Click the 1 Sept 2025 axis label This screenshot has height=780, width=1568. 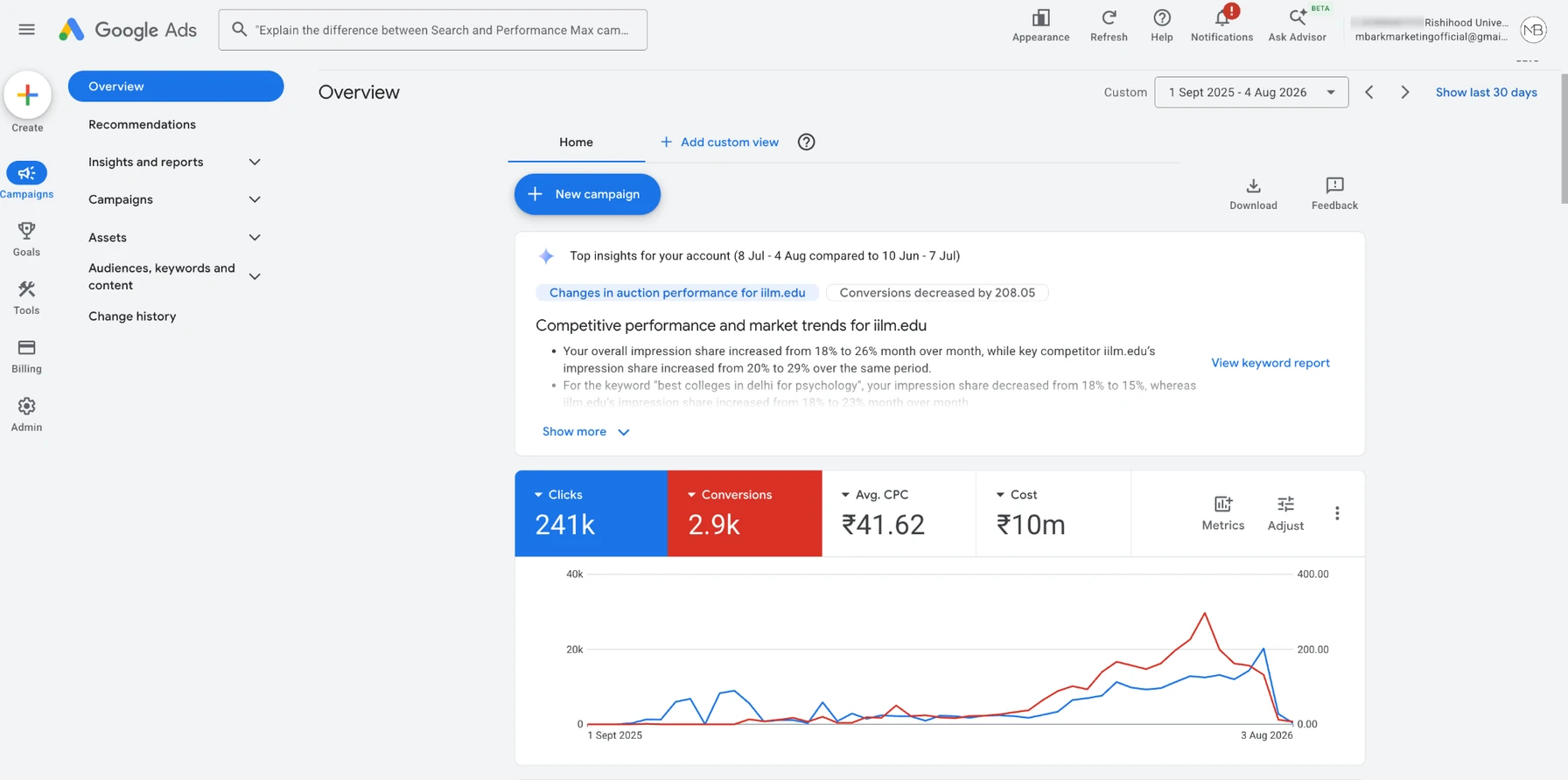coord(614,735)
